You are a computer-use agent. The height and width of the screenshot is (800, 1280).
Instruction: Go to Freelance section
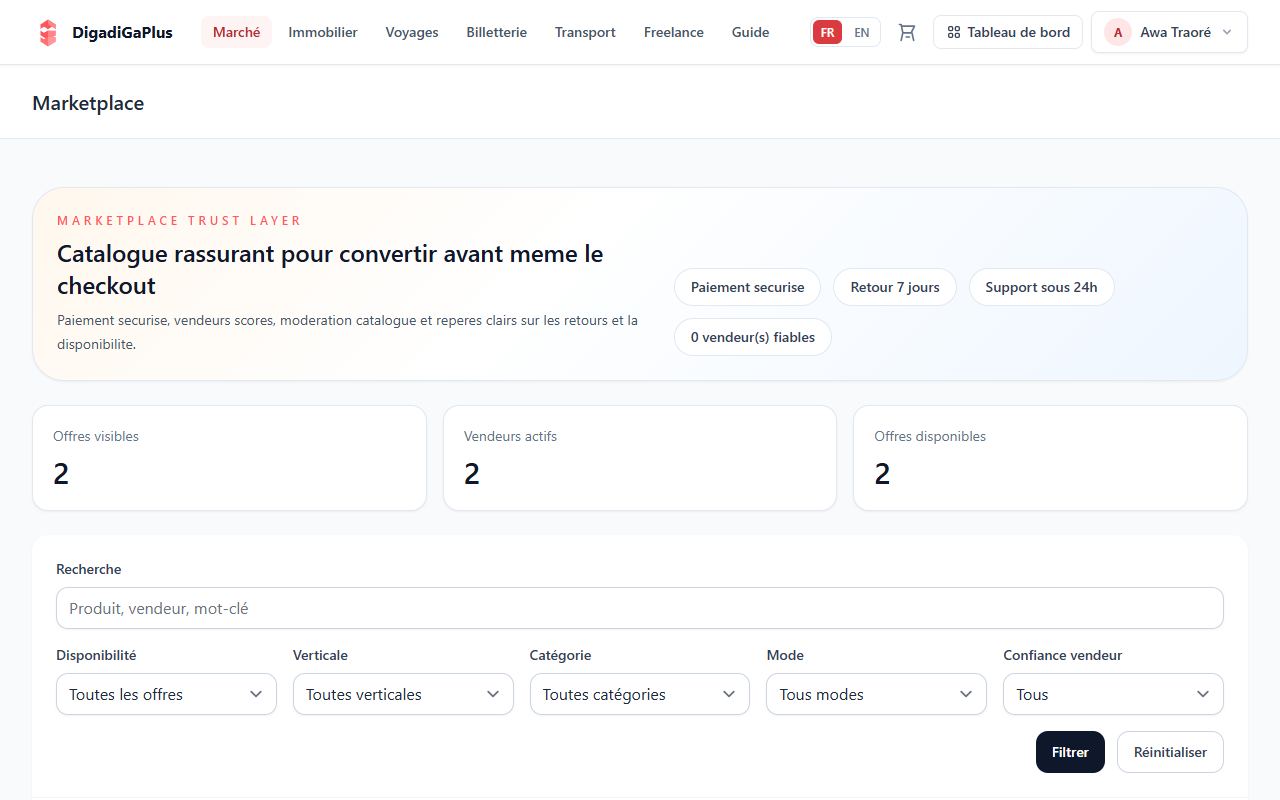674,32
